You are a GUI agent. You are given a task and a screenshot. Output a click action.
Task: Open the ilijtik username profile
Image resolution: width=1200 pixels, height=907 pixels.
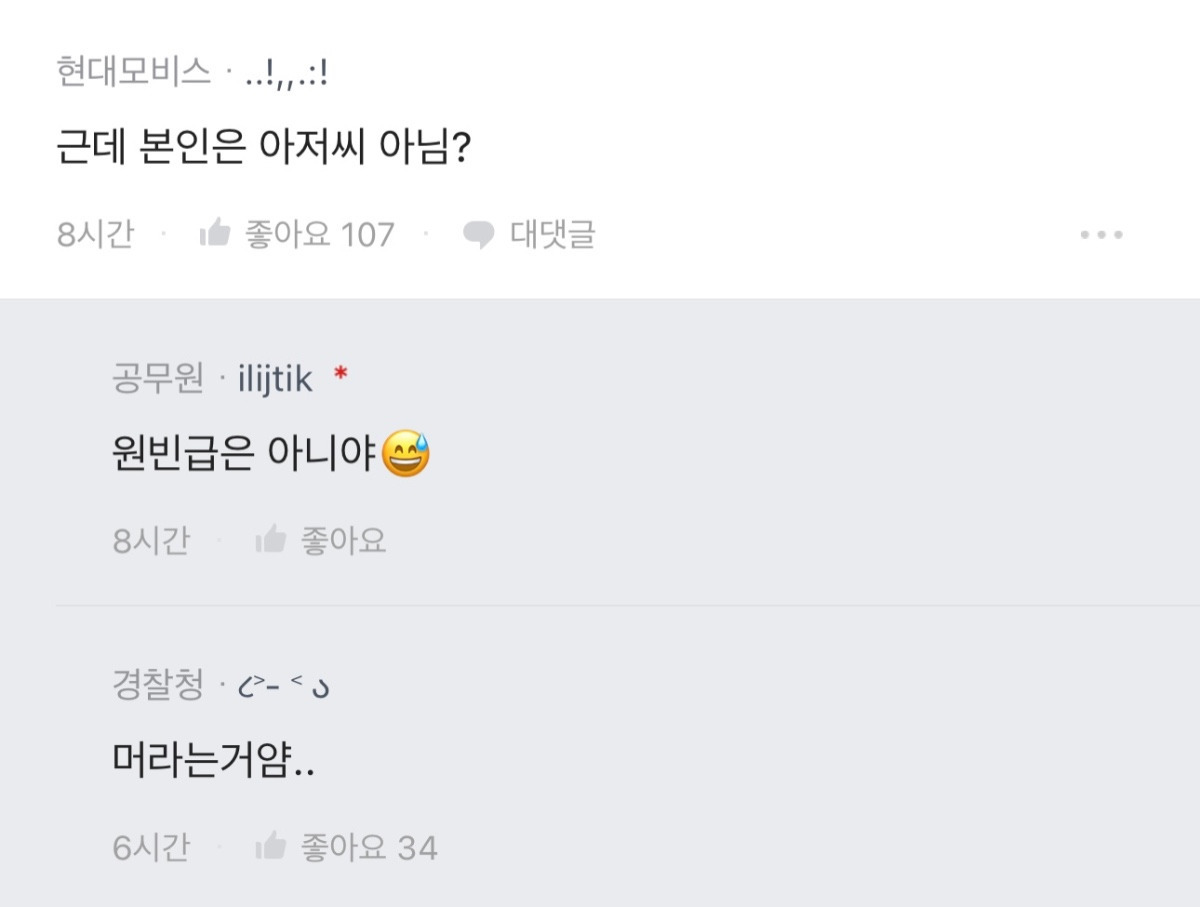pos(275,379)
